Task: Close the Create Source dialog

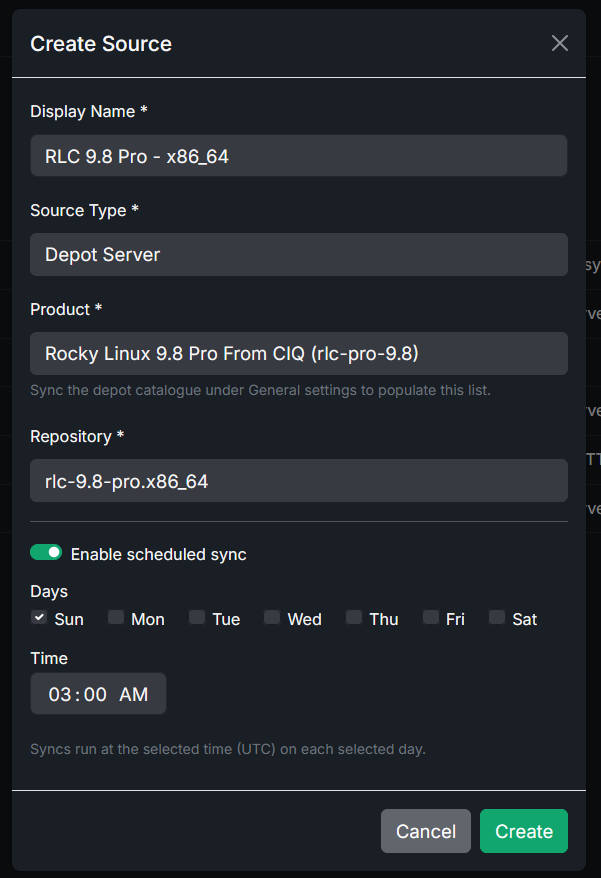Action: coord(560,43)
